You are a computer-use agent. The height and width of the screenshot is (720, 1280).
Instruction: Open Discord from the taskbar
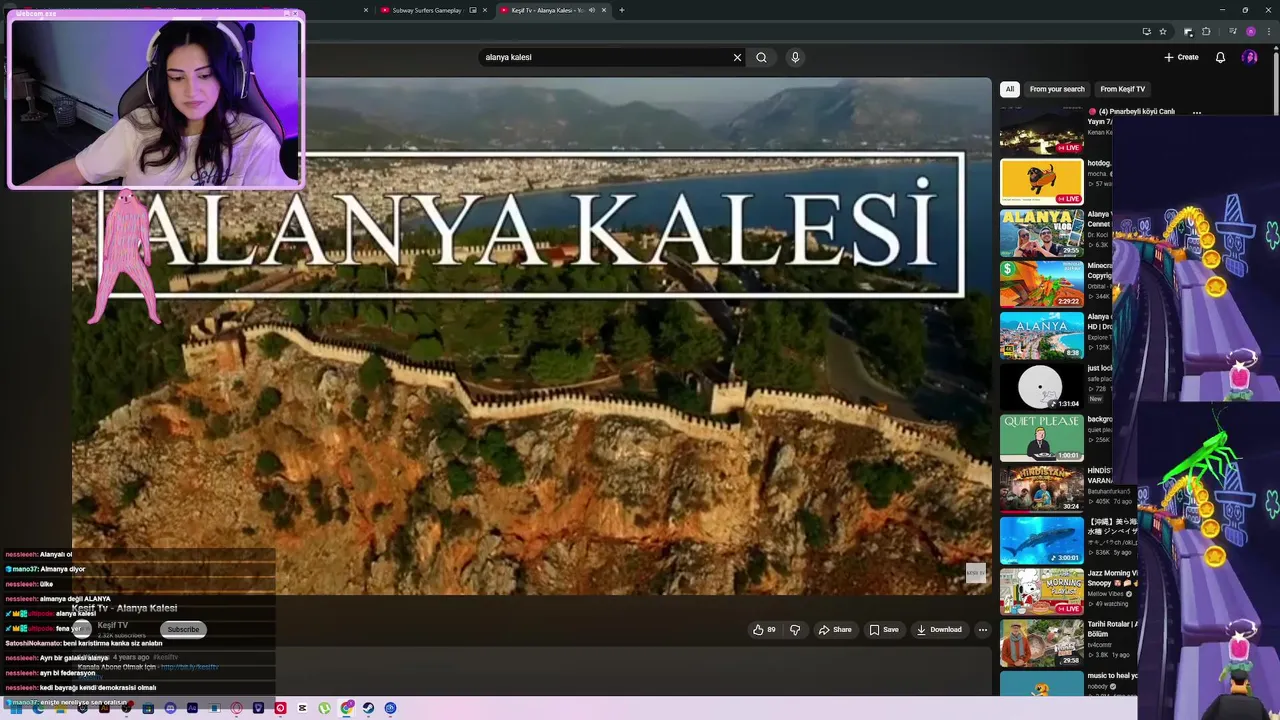170,708
